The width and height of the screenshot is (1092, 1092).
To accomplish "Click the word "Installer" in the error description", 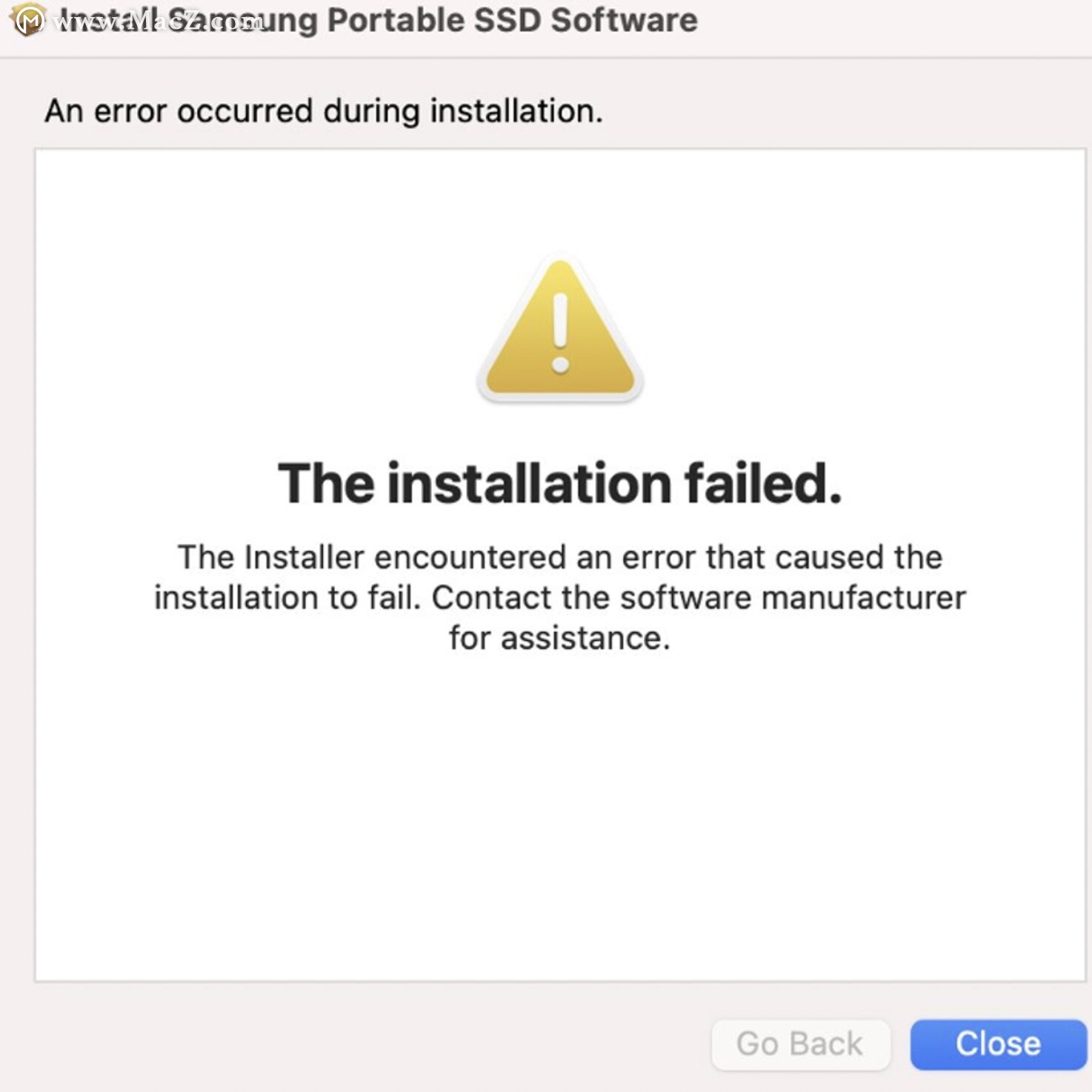I will click(x=304, y=557).
